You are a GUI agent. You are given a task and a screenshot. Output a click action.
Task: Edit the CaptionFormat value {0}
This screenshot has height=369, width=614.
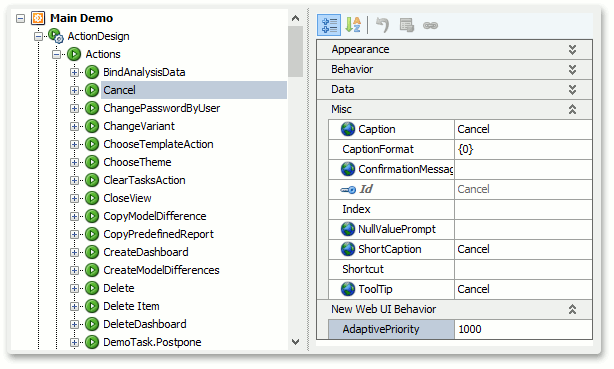tap(523, 149)
